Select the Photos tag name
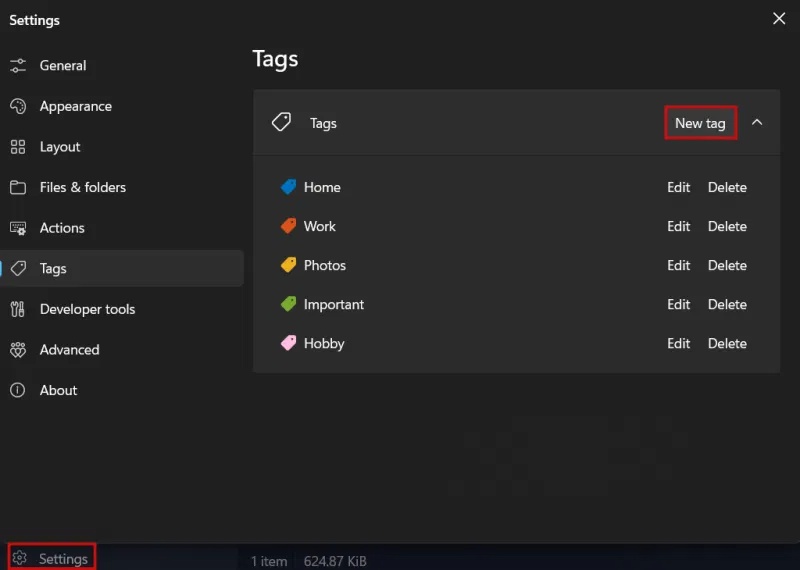The image size is (800, 570). pos(324,265)
